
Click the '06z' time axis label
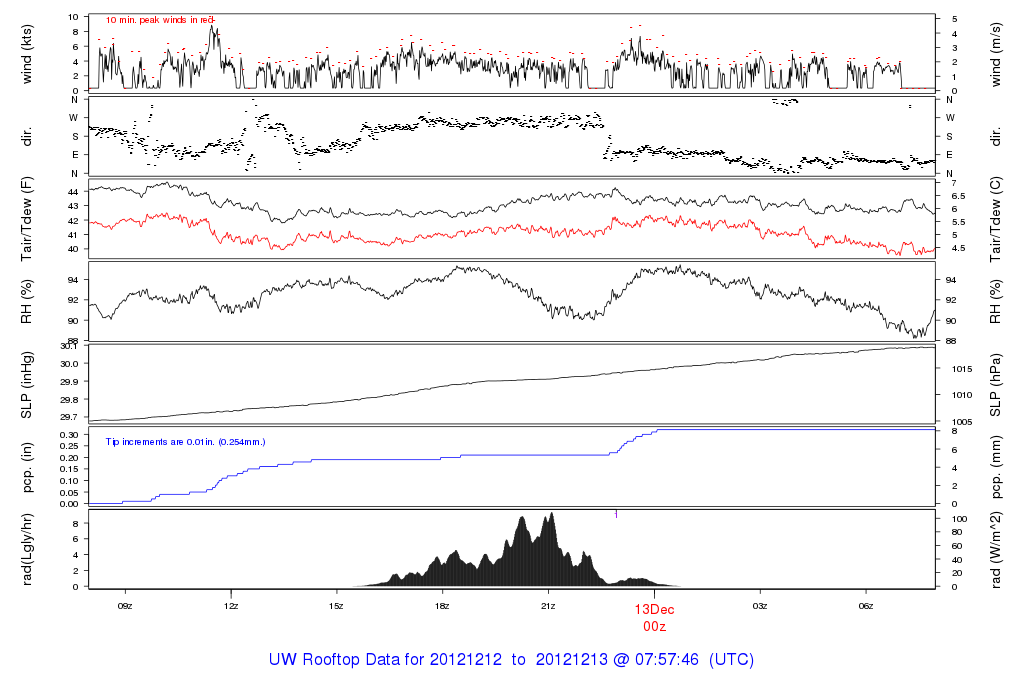point(865,606)
